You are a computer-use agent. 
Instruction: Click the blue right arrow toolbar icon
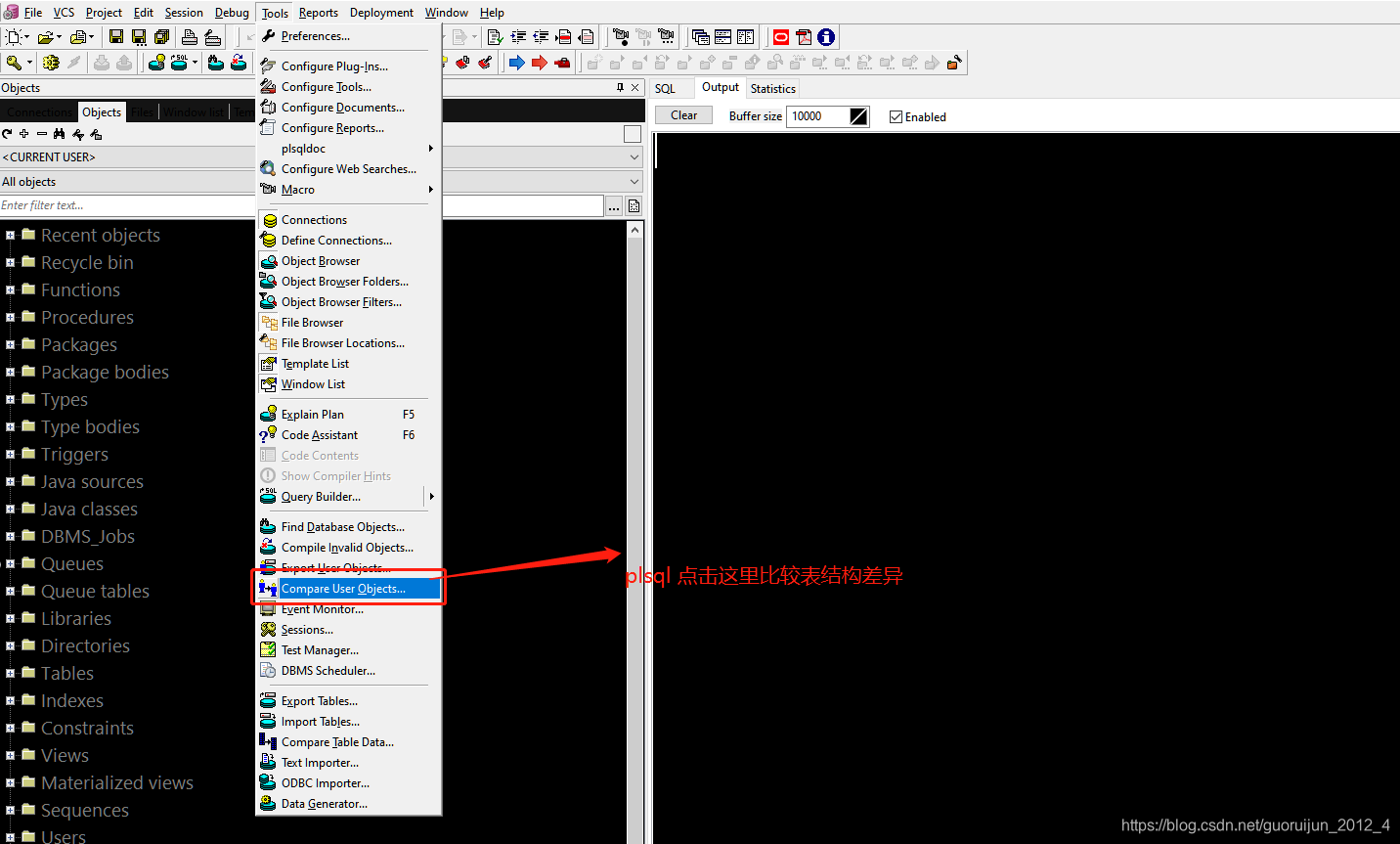pos(517,63)
